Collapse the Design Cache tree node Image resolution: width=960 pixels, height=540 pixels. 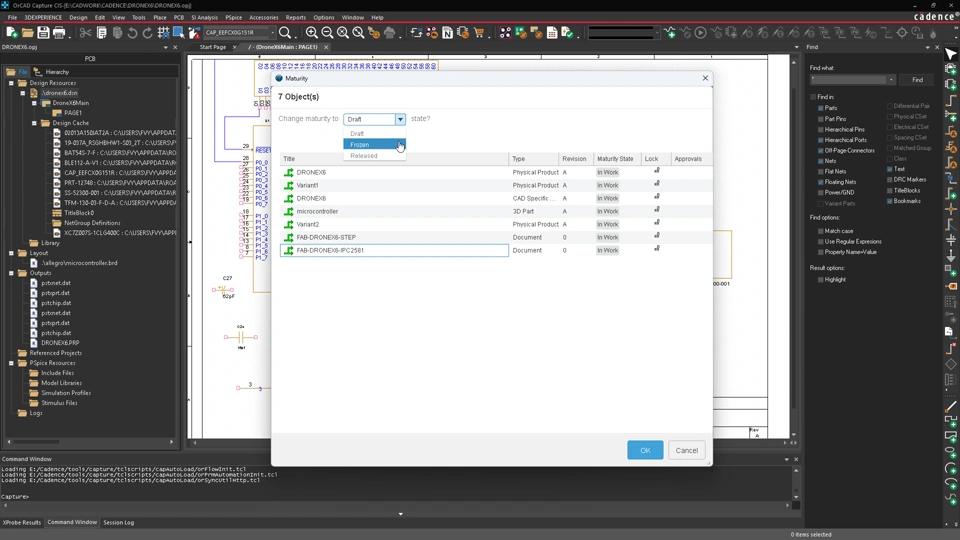(34, 123)
